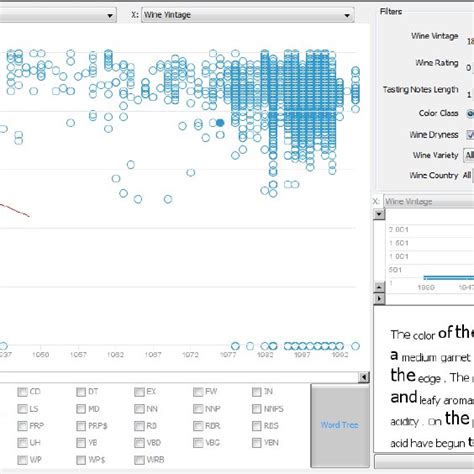Viewport: 474px width, 474px height.
Task: Click the Wine Rating filter label
Action: tap(437, 63)
